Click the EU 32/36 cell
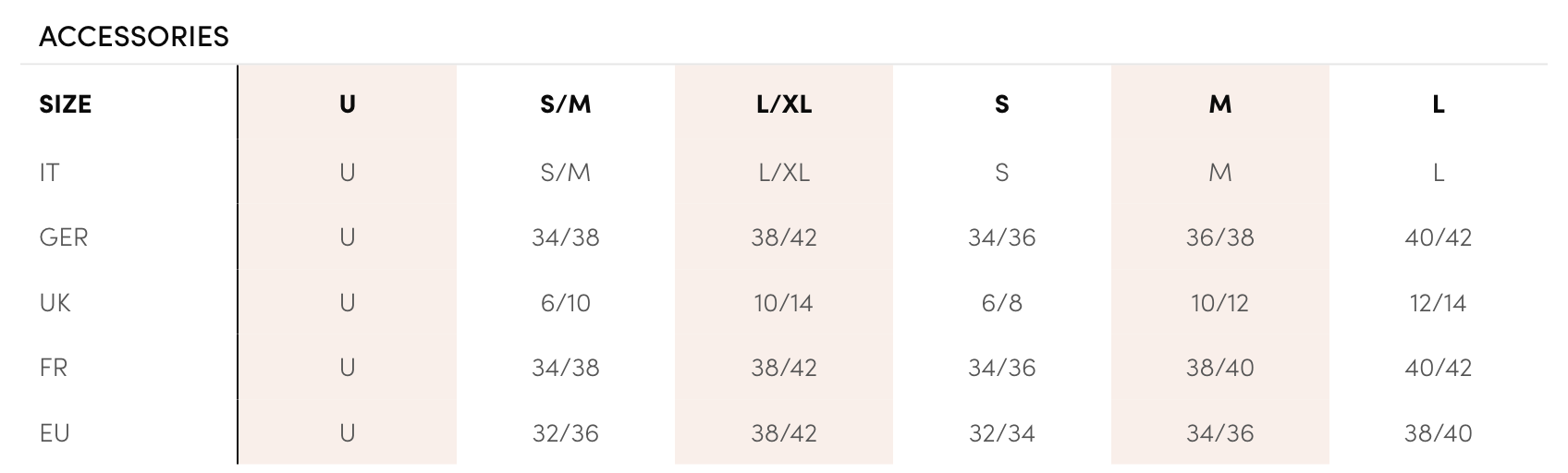 (566, 433)
